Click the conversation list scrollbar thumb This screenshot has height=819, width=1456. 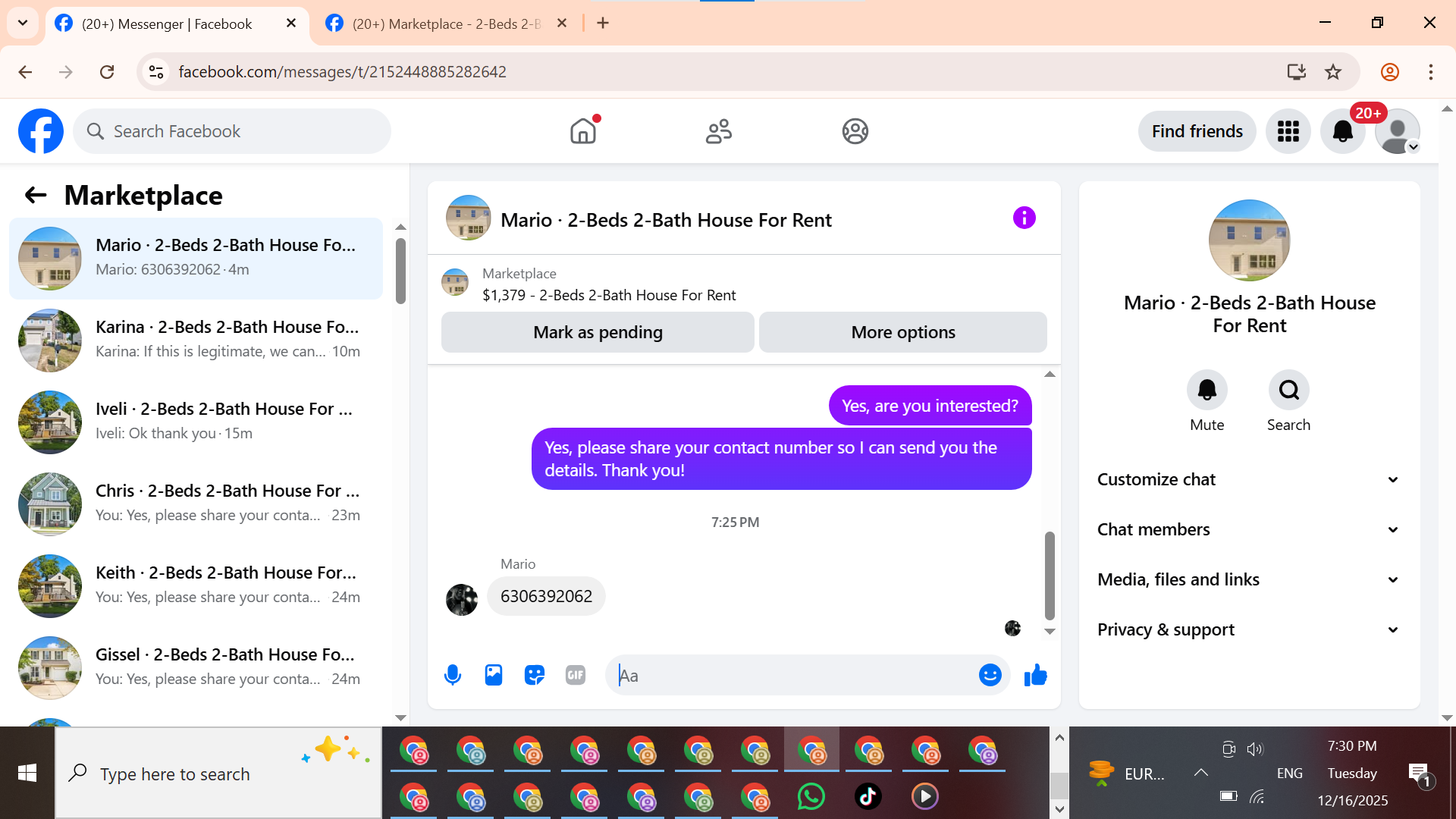[x=400, y=271]
